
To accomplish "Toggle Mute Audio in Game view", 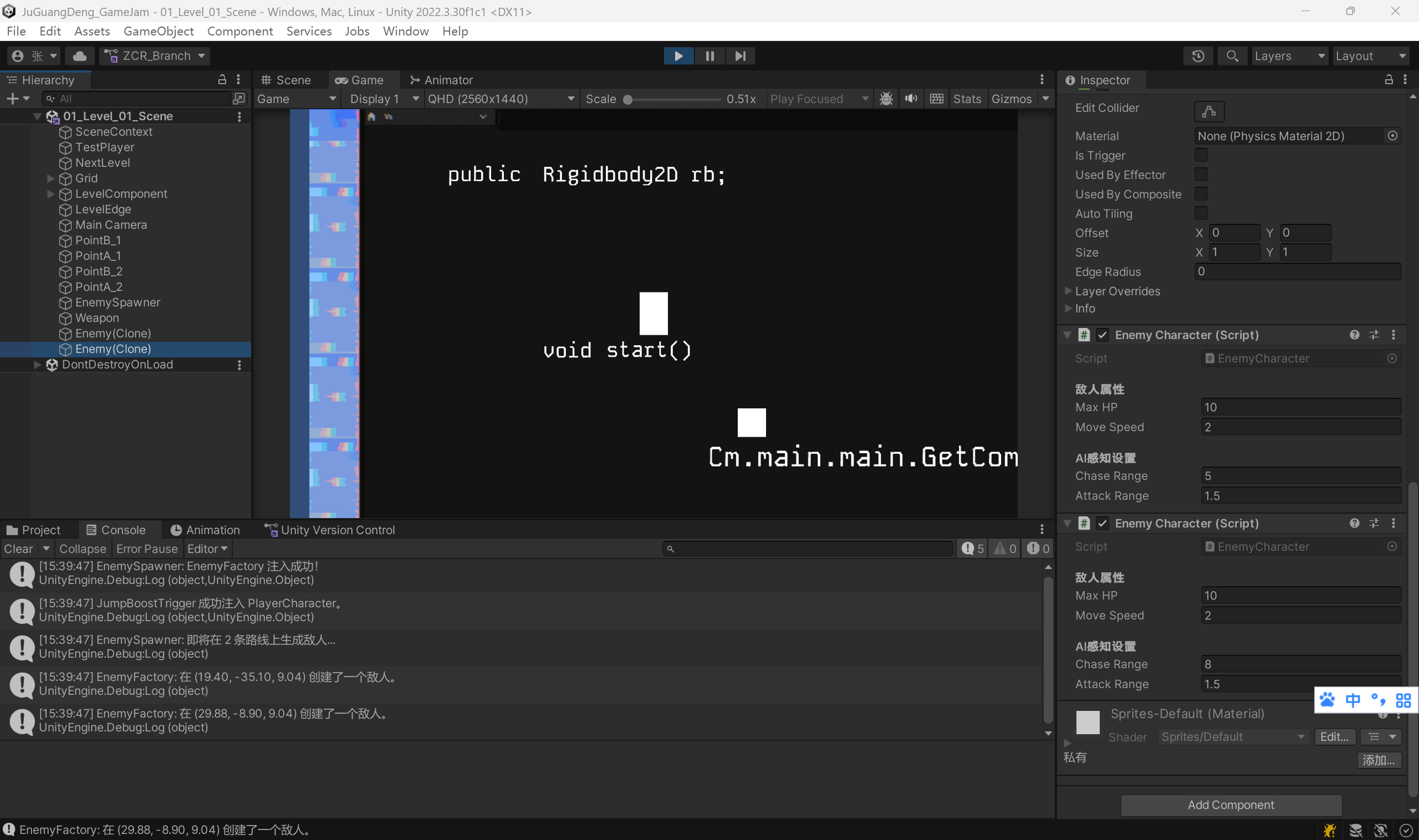I will pos(911,99).
